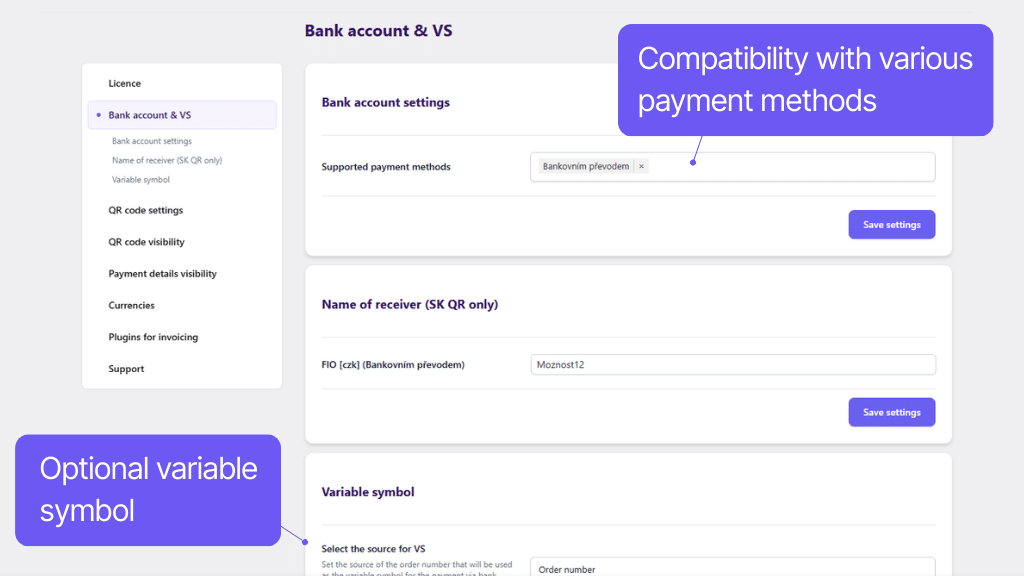The width and height of the screenshot is (1024, 576).
Task: Open the "Order number" VS source dropdown
Action: tap(732, 568)
